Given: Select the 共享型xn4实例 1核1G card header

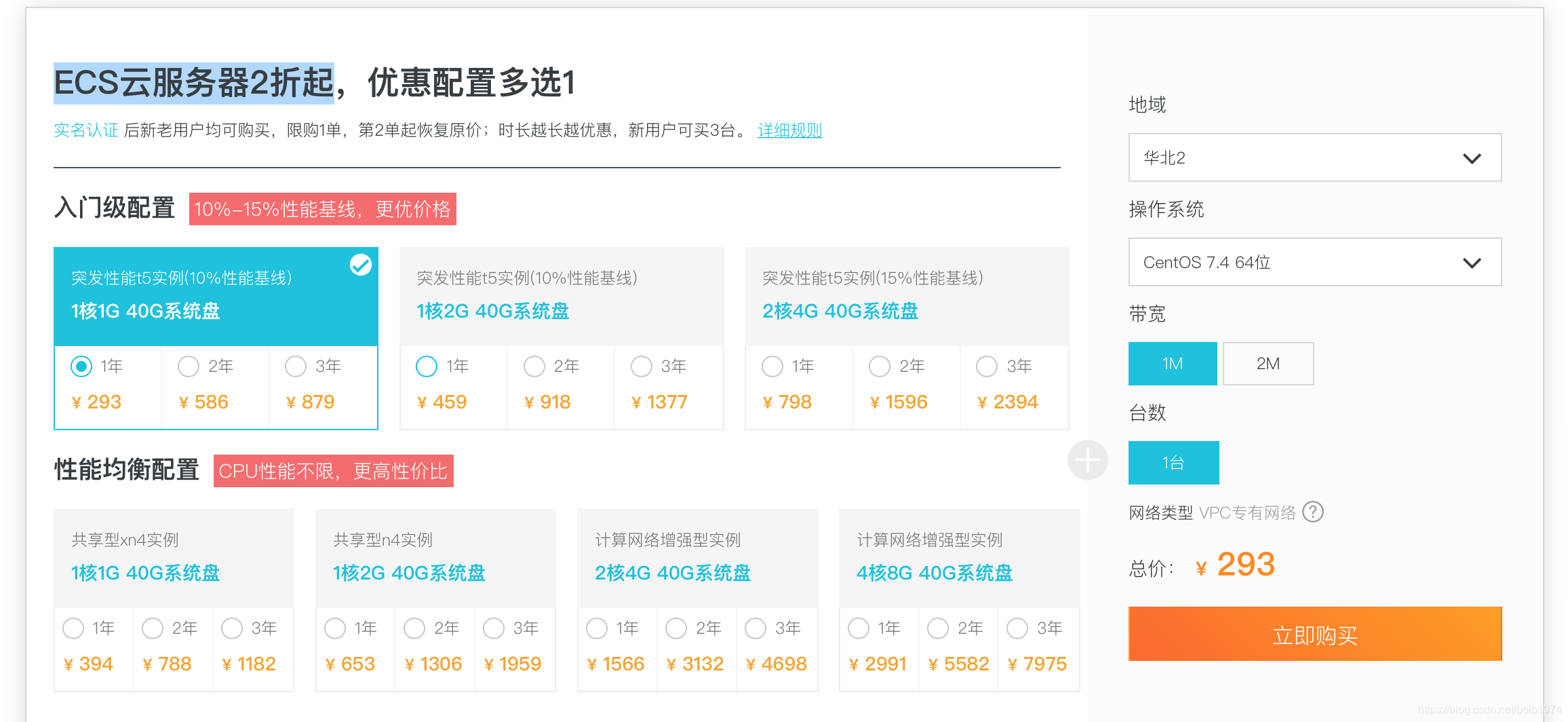Looking at the screenshot, I should click(174, 558).
